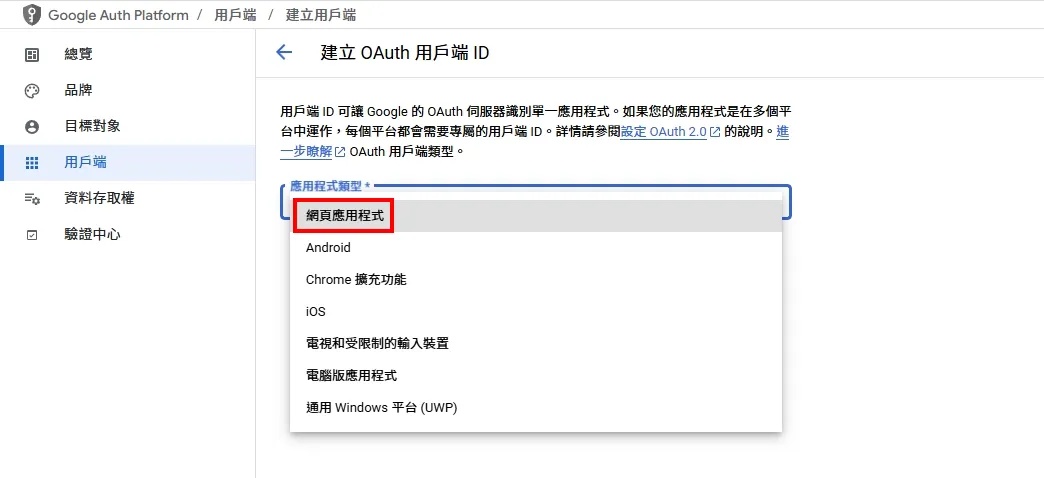Go to 目標對象 in the sidebar
The width and height of the screenshot is (1044, 478).
(x=128, y=126)
